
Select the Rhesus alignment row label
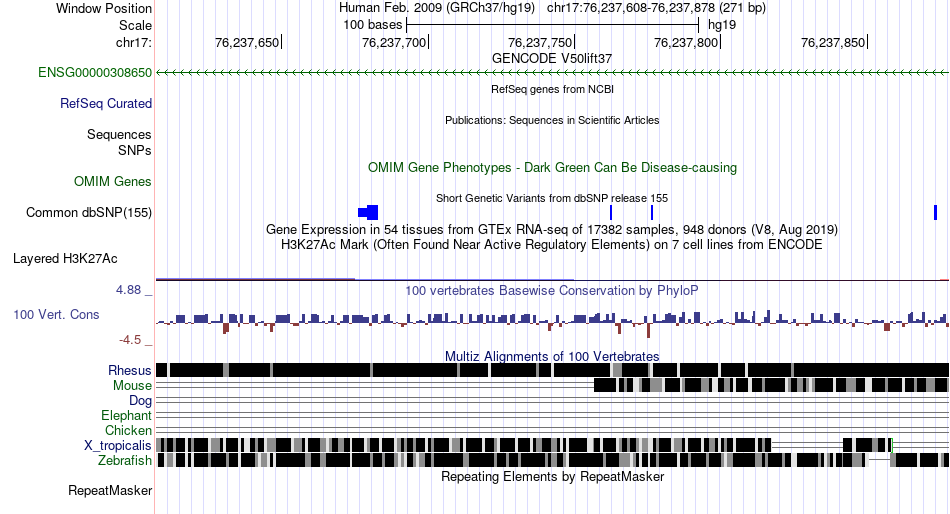(x=130, y=370)
